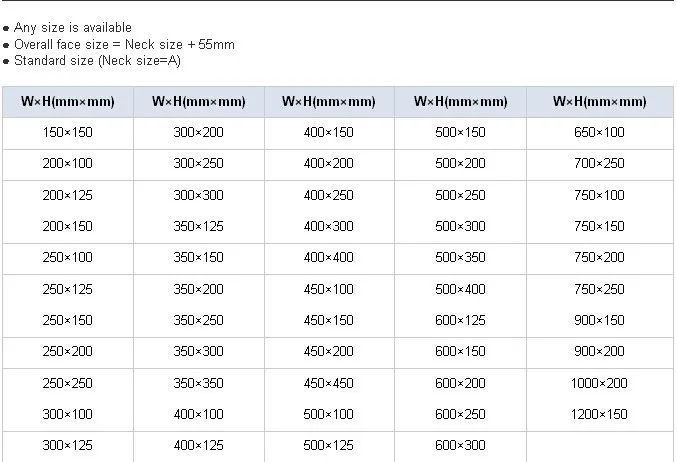Select the 400×125 size entry

click(x=198, y=445)
